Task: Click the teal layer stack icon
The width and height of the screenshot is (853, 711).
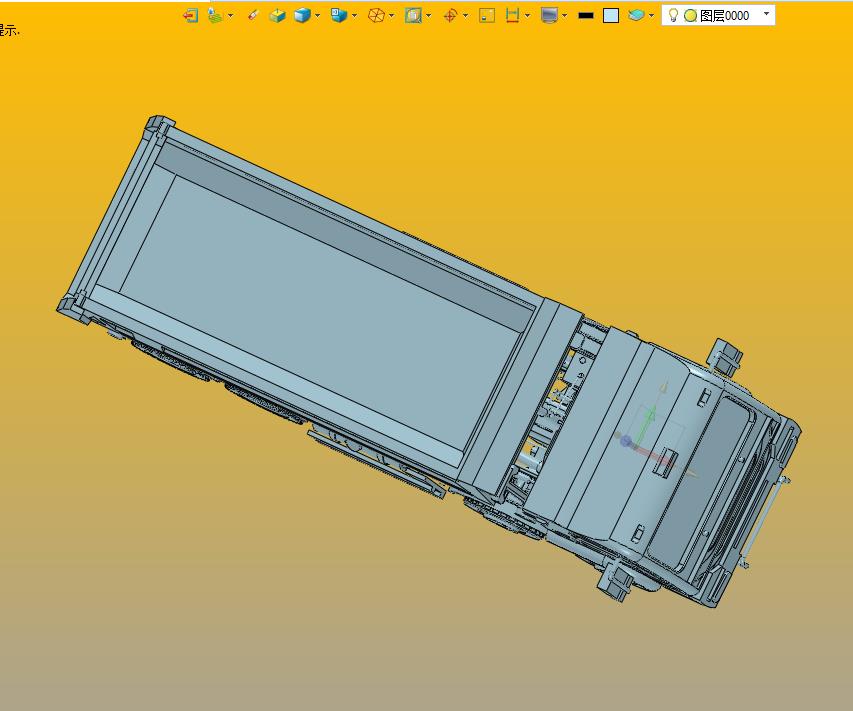Action: (x=636, y=16)
